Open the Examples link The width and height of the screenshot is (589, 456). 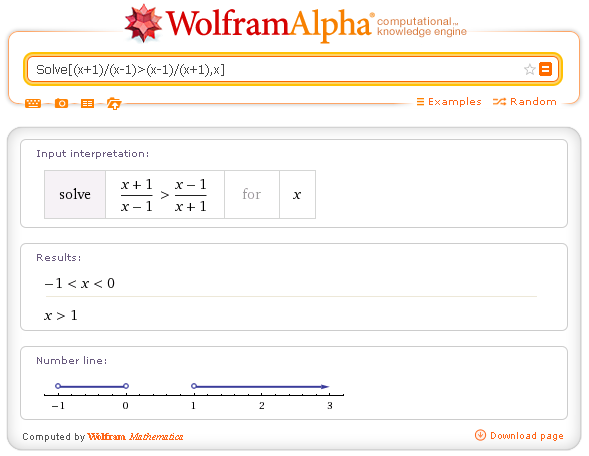(449, 102)
